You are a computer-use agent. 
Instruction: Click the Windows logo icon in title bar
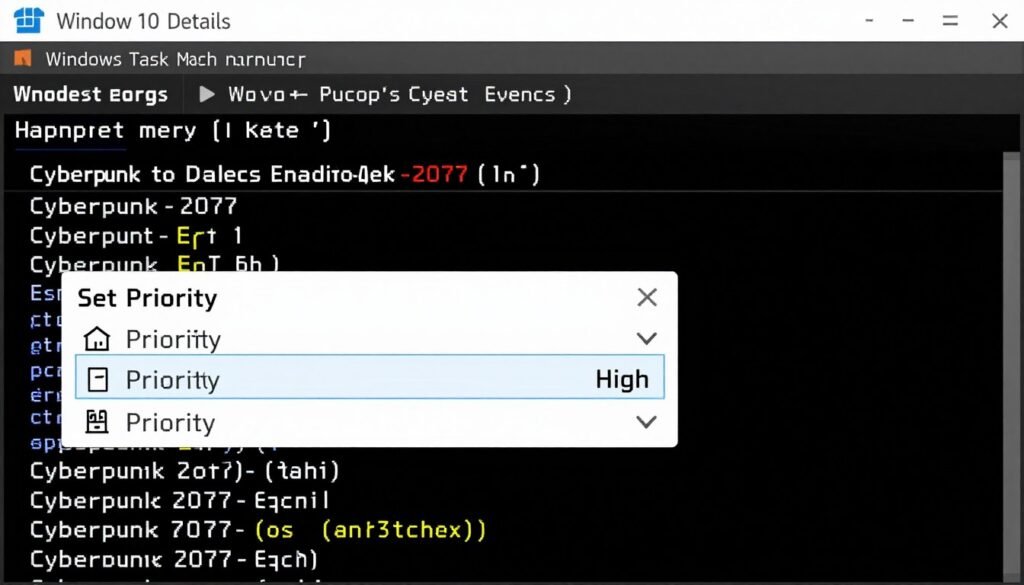coord(27,20)
